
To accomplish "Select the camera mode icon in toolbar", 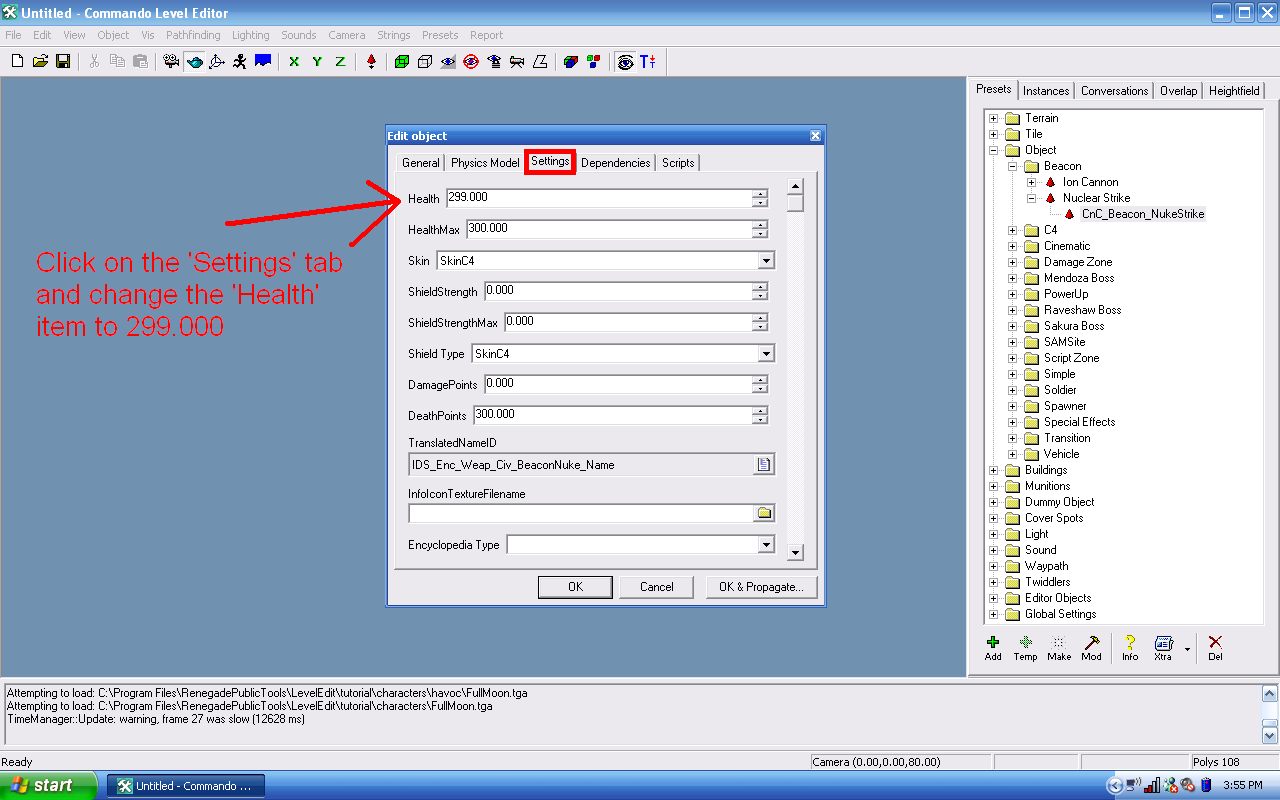I will [x=171, y=62].
